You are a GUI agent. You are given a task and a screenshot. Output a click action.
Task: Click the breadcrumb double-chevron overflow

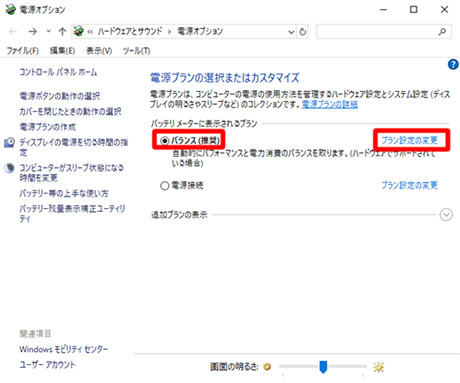coord(90,32)
